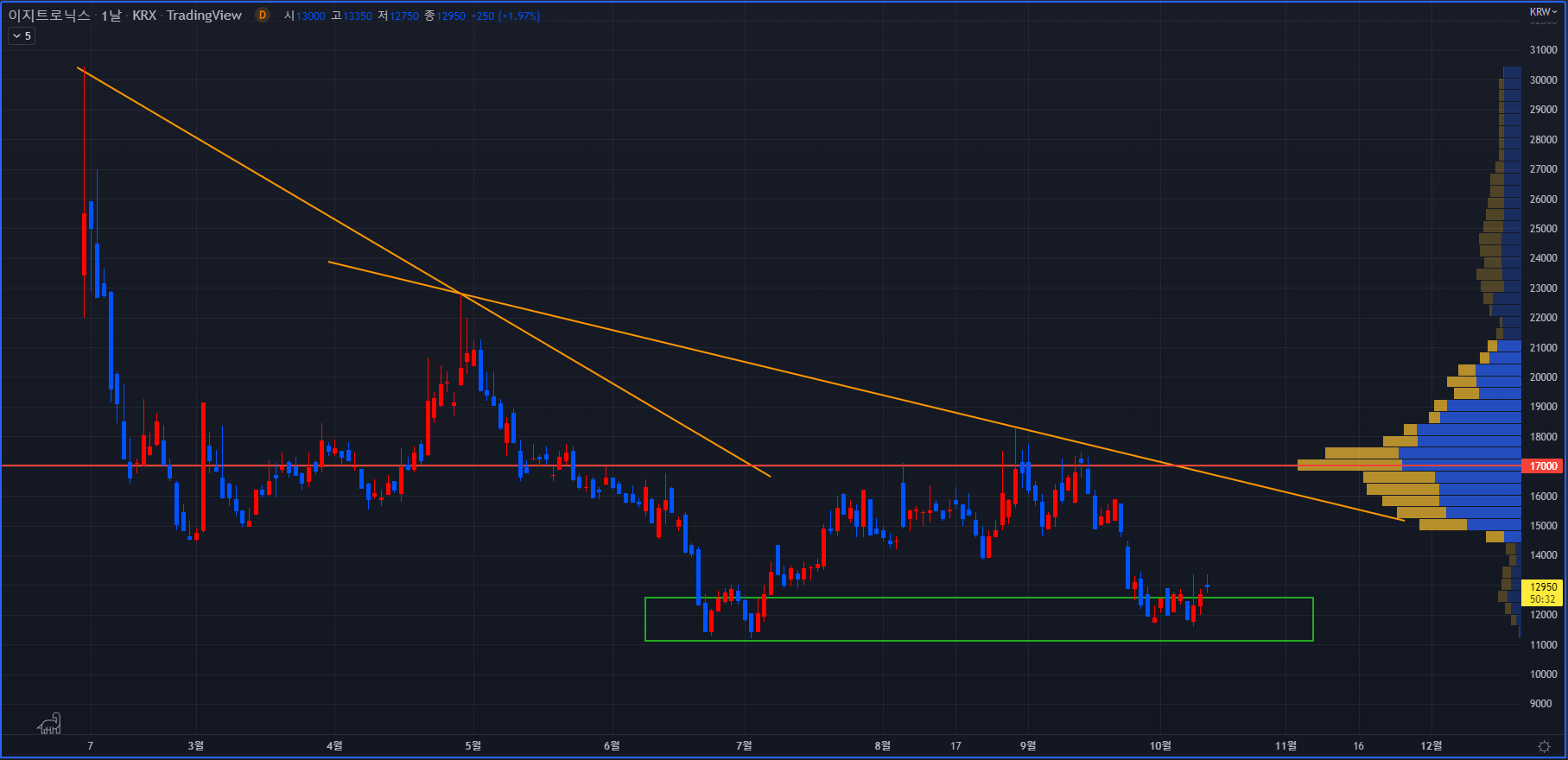The width and height of the screenshot is (1568, 760).
Task: Click the 12월 time axis label
Action: [1432, 745]
